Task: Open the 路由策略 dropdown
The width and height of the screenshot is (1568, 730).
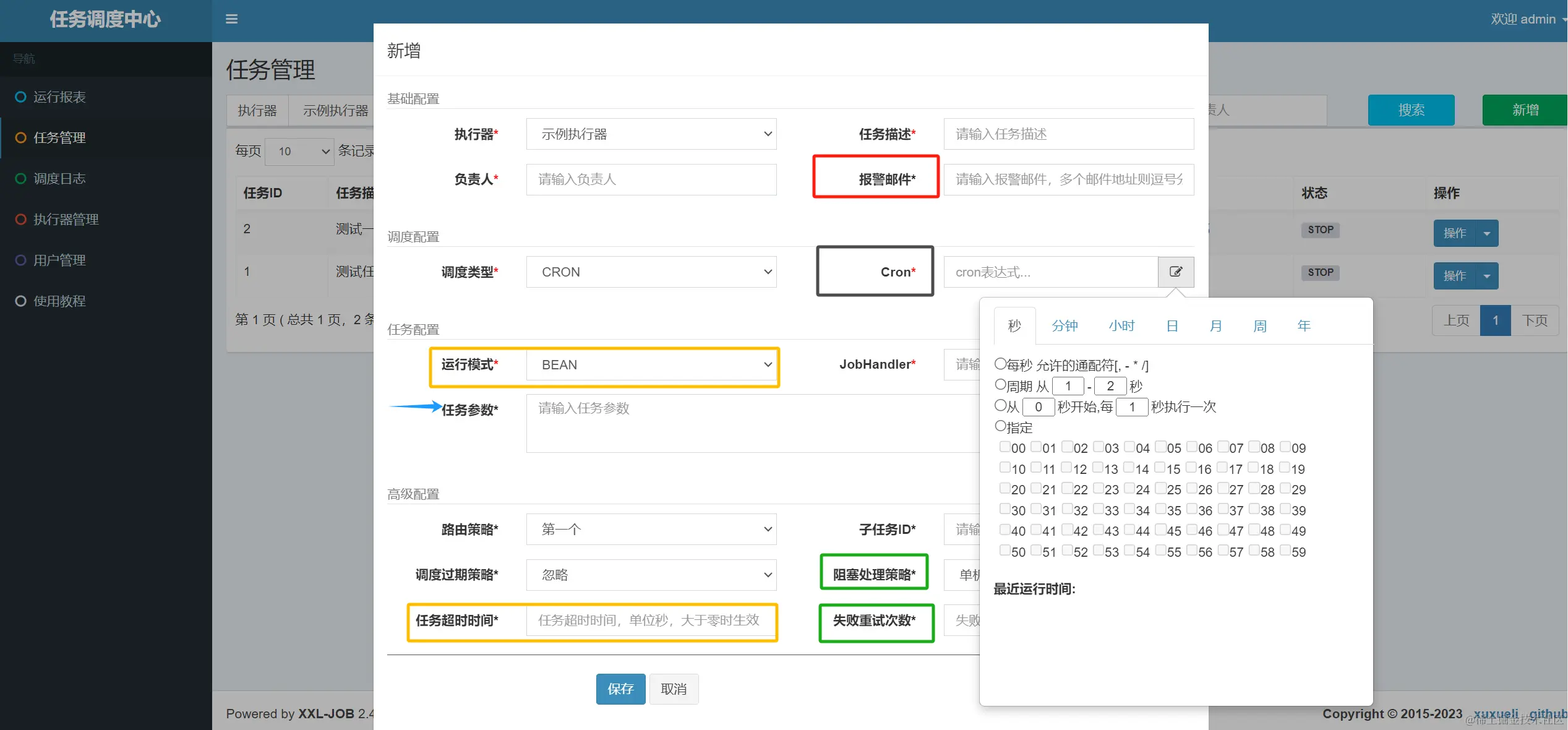Action: tap(651, 530)
